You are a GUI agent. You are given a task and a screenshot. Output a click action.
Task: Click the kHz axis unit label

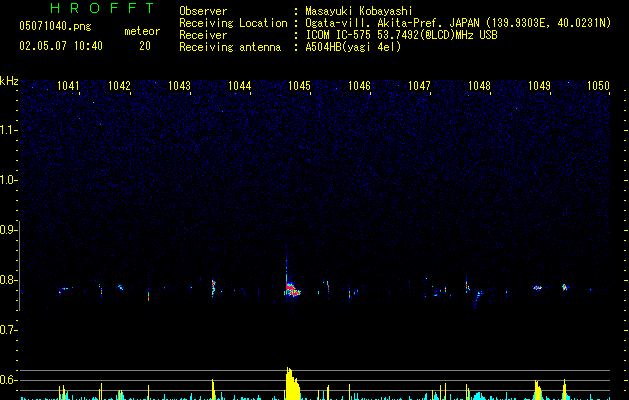point(9,81)
